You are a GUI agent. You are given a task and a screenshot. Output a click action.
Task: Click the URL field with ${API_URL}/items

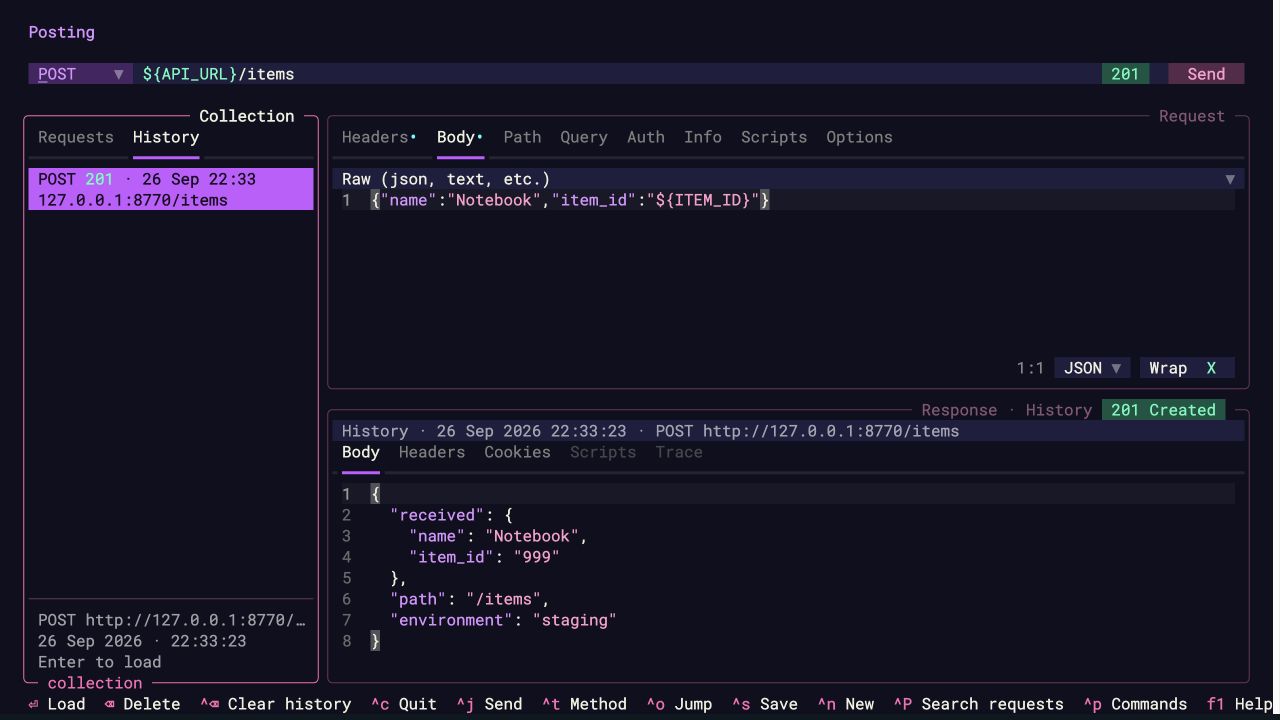pyautogui.click(x=617, y=74)
